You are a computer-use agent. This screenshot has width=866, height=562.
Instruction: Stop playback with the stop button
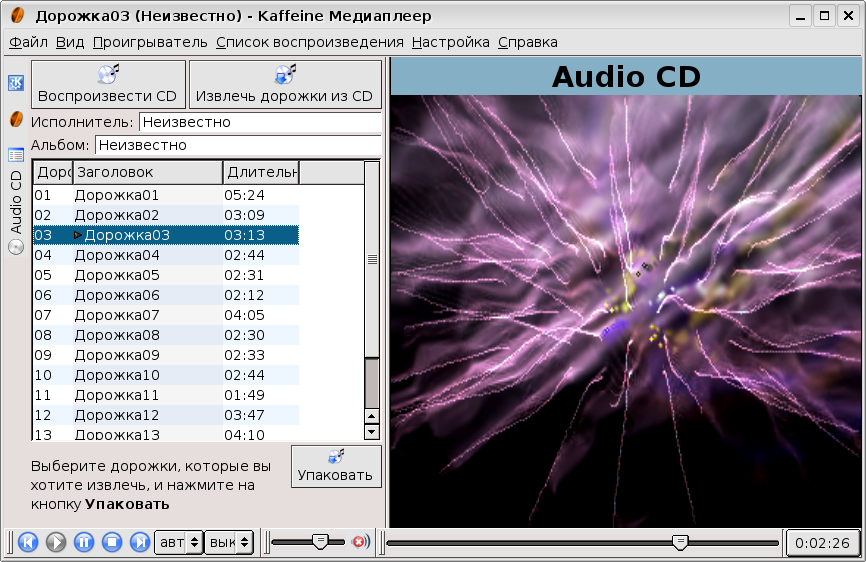112,542
